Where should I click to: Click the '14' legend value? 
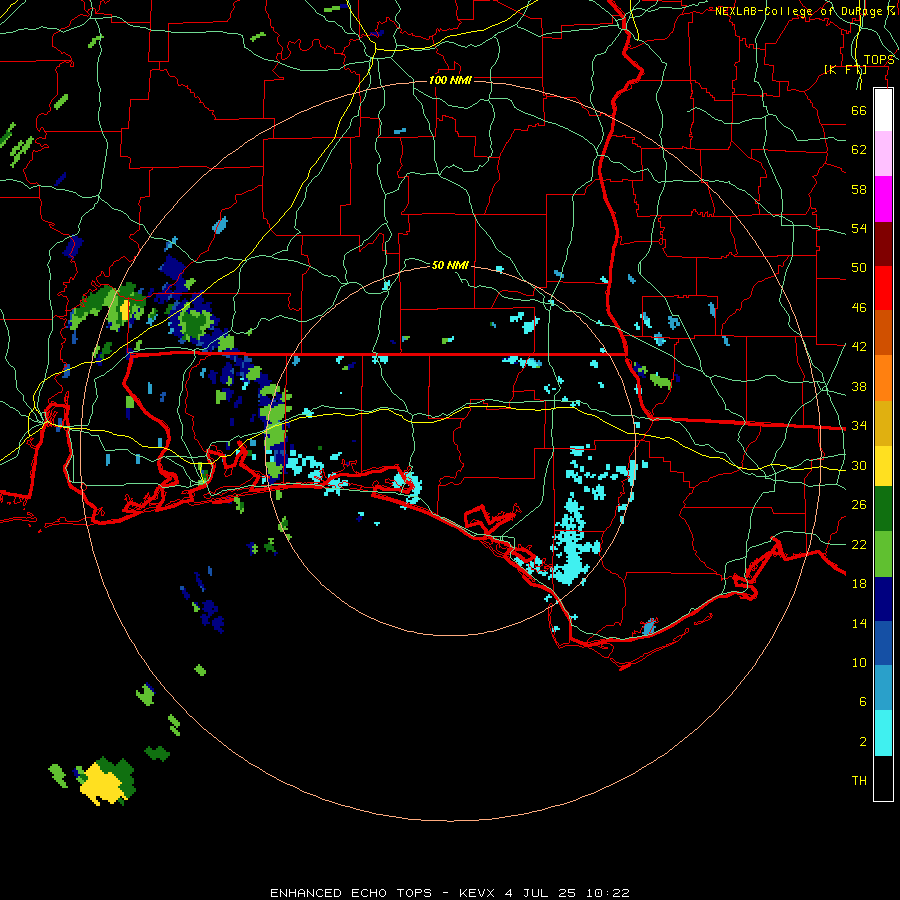click(x=859, y=623)
